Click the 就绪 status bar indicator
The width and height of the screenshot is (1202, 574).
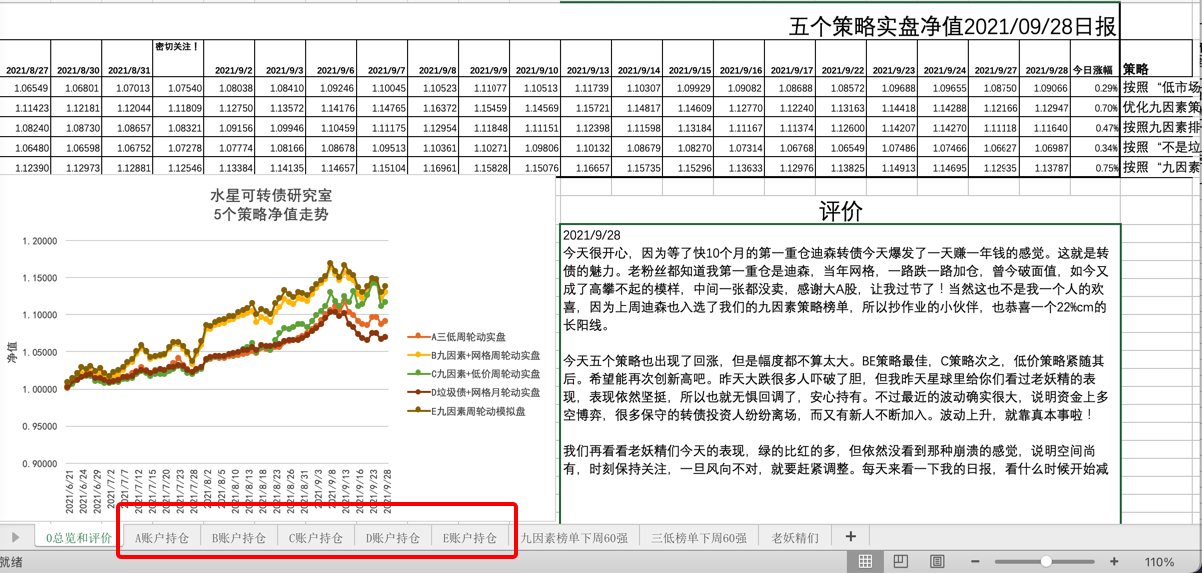click(x=11, y=563)
